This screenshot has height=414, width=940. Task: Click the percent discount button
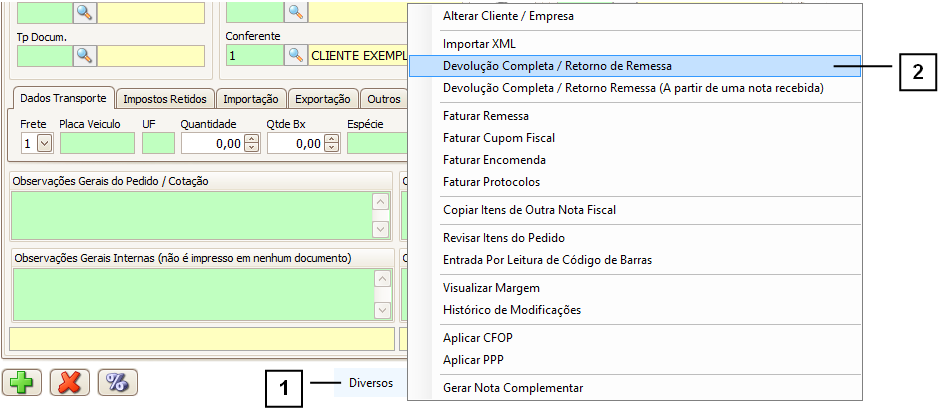point(117,383)
